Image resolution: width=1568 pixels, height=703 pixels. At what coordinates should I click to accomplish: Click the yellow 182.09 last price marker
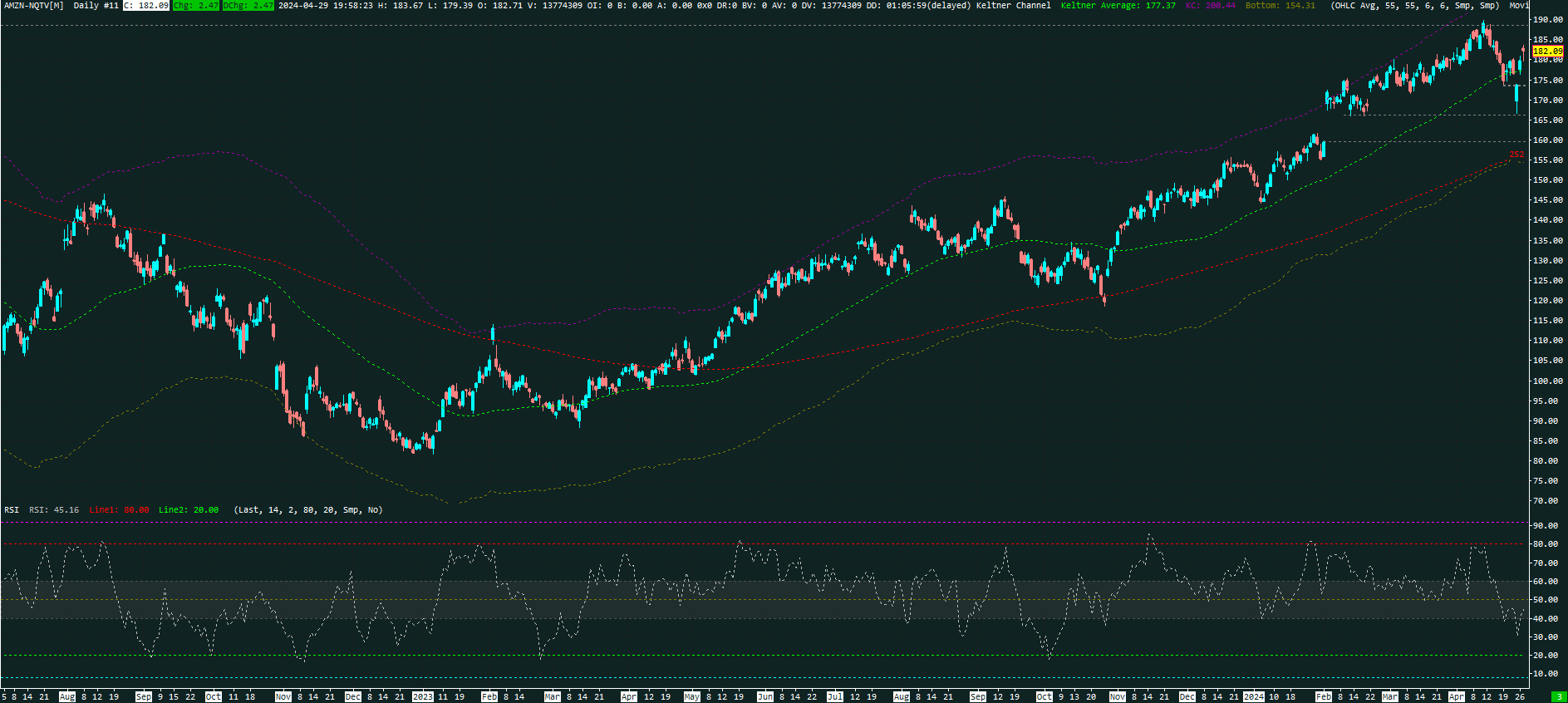pyautogui.click(x=1547, y=51)
